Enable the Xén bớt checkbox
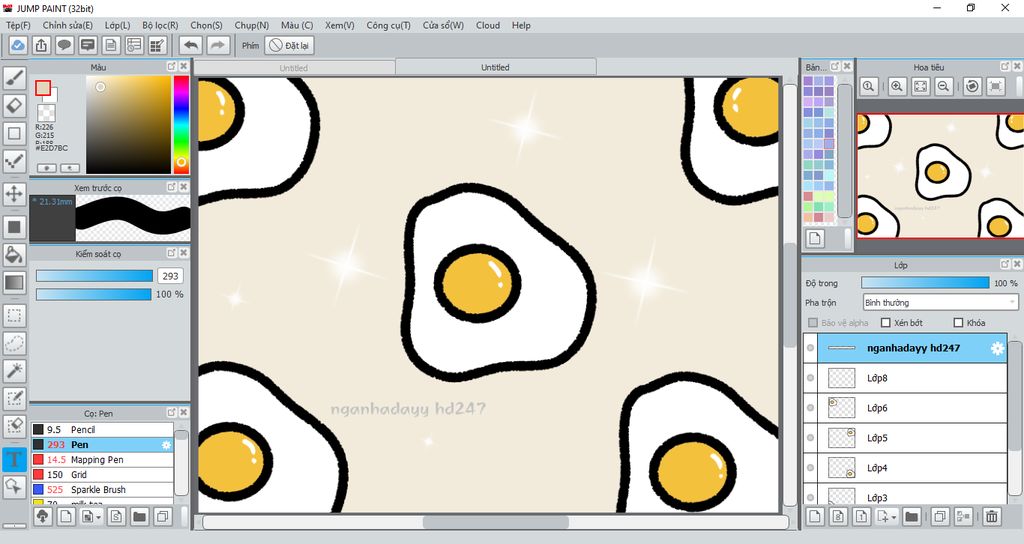1024x544 pixels. pos(886,323)
